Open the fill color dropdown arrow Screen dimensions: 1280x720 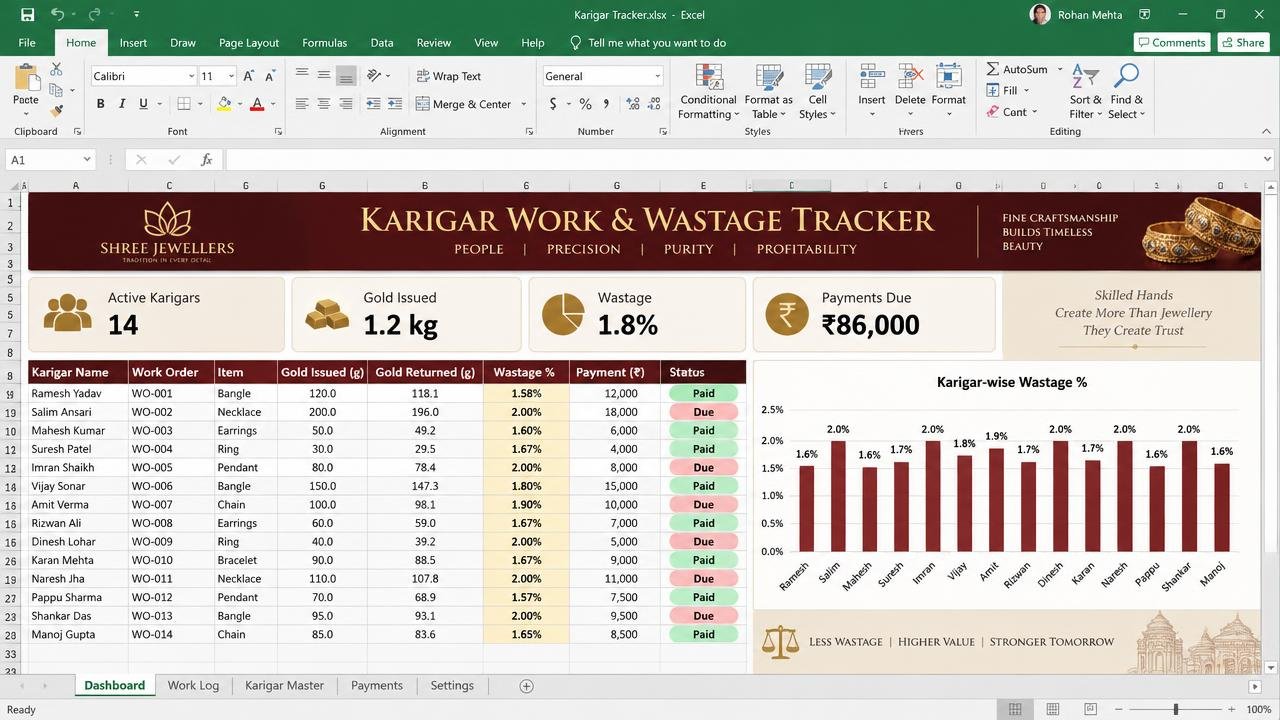tap(239, 104)
